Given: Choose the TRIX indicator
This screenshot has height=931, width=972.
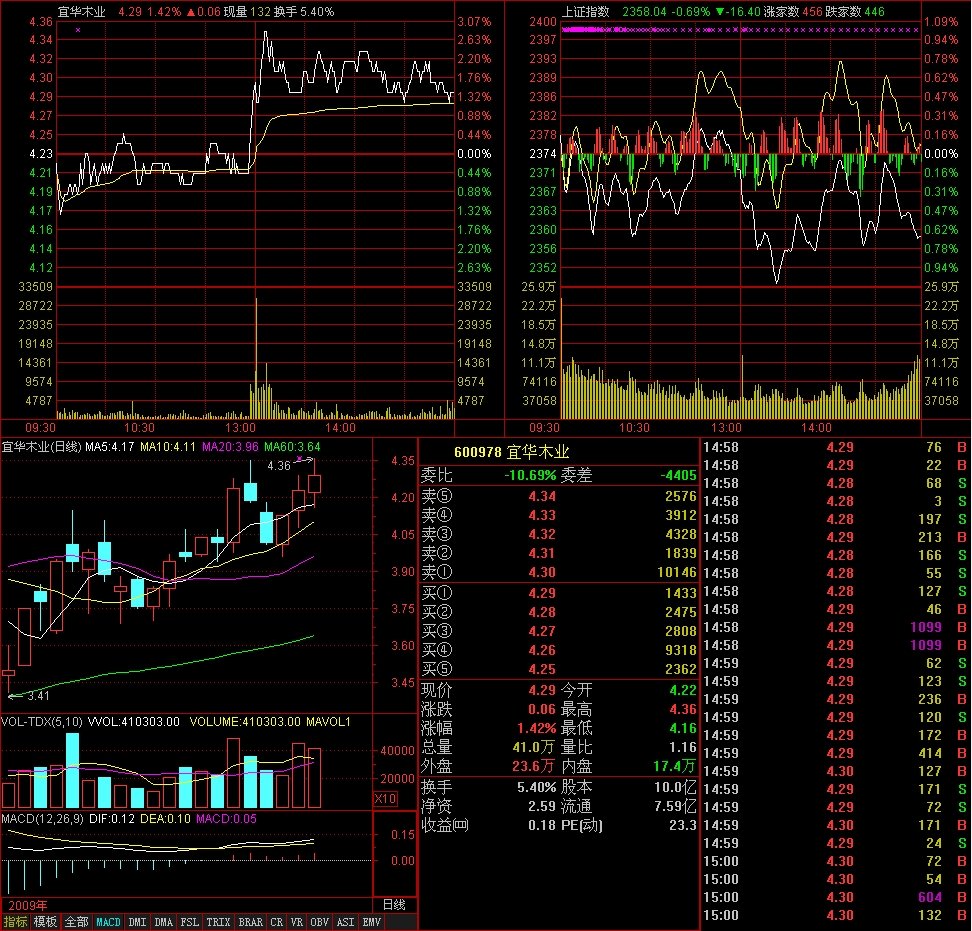Looking at the screenshot, I should (x=218, y=922).
